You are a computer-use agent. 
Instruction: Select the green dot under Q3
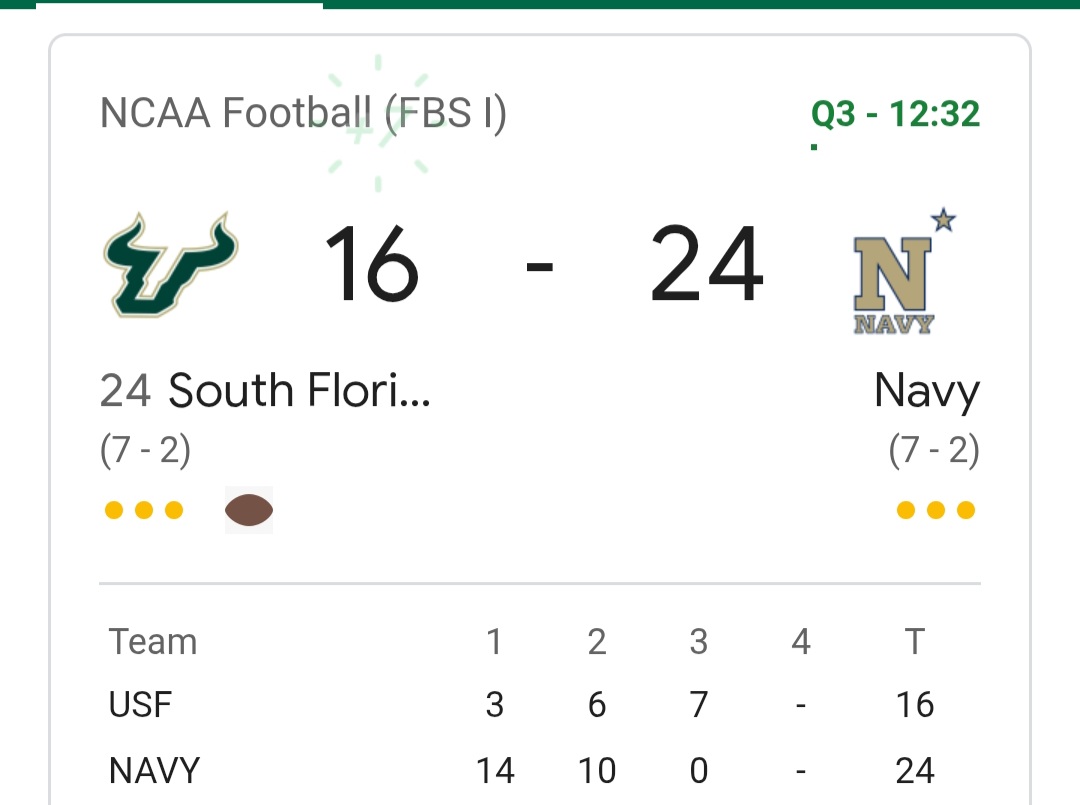[814, 147]
